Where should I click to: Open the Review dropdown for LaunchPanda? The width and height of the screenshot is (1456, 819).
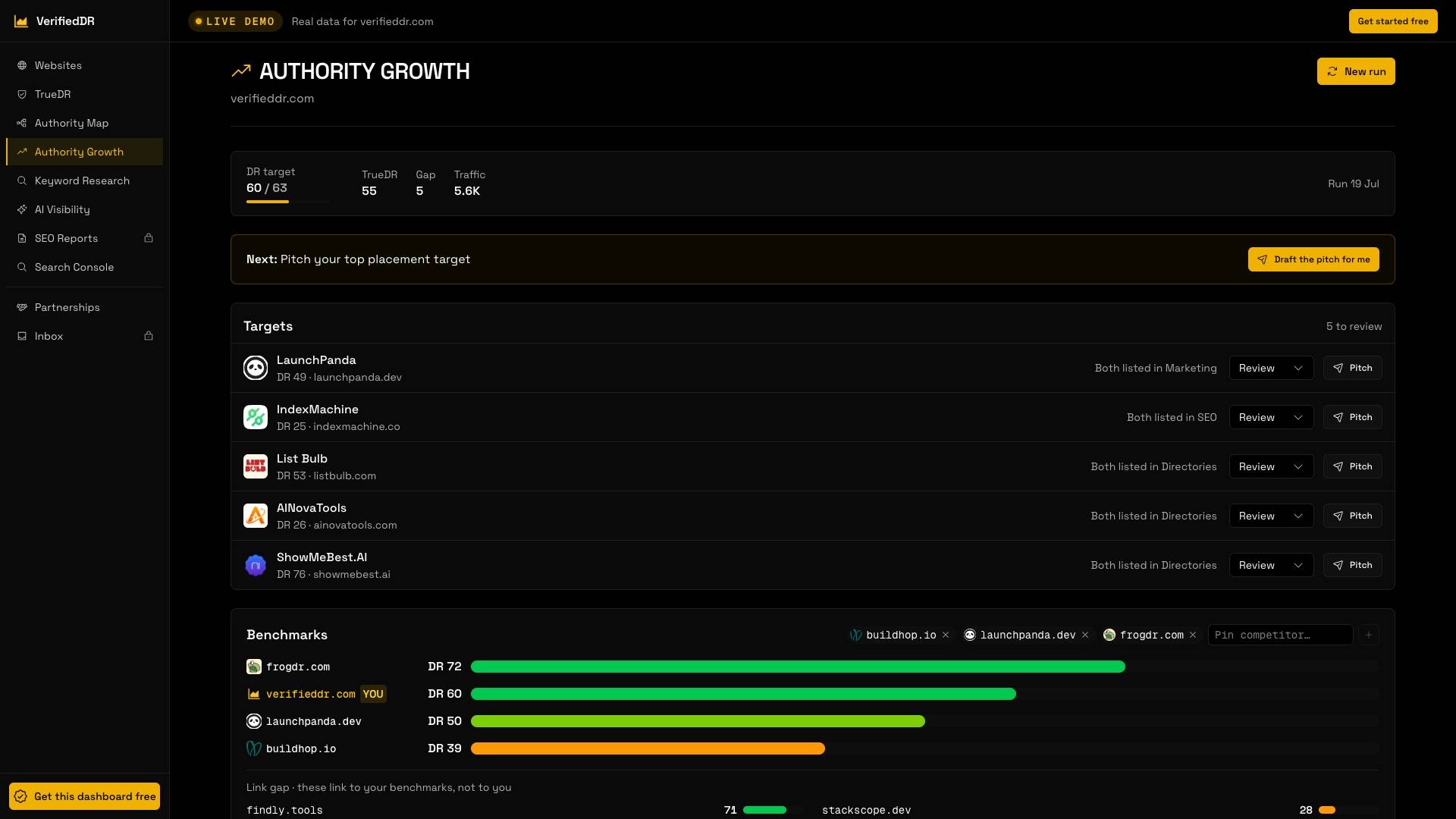pyautogui.click(x=1271, y=368)
